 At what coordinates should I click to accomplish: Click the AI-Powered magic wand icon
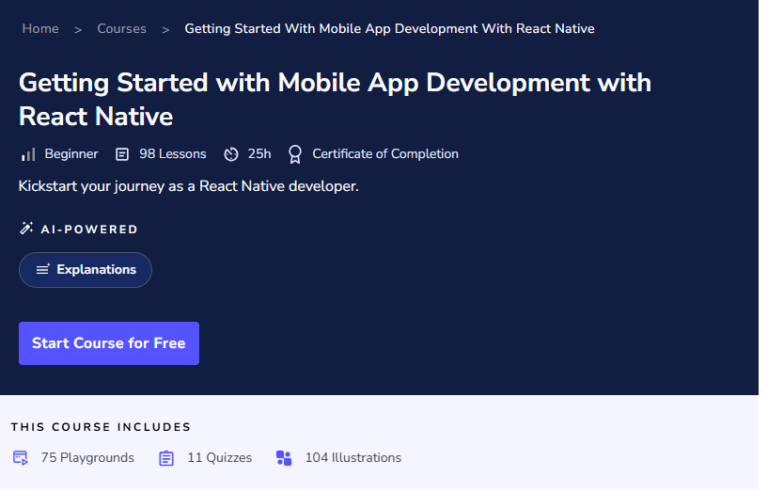pos(27,229)
